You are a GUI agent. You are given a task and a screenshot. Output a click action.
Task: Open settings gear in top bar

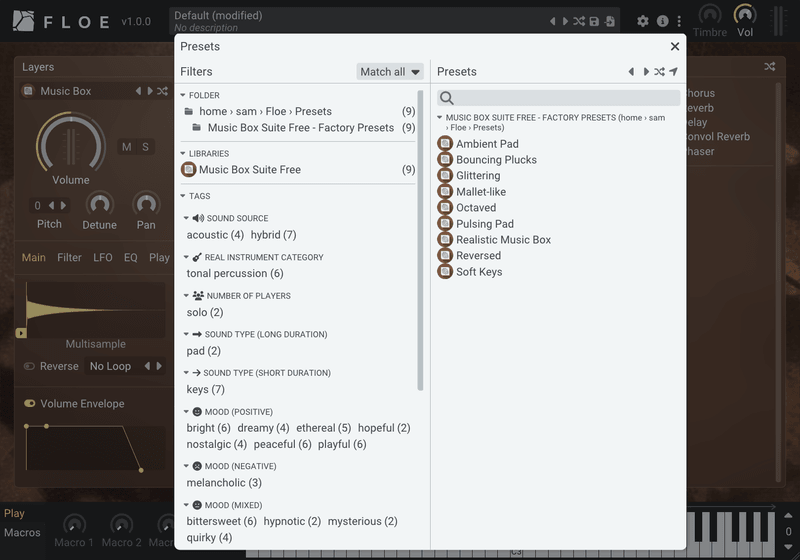pos(643,21)
